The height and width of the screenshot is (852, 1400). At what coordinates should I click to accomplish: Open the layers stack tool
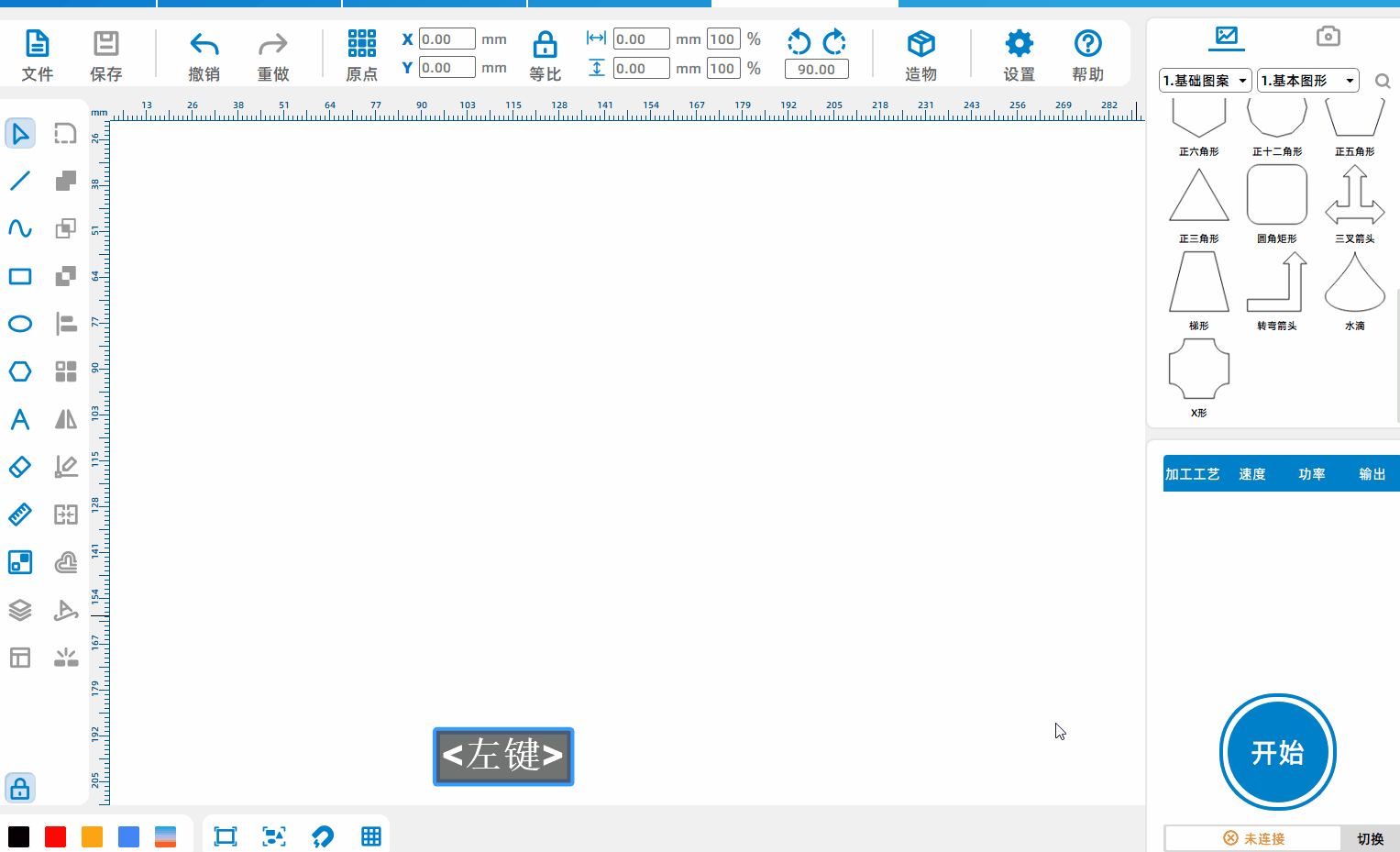20,610
